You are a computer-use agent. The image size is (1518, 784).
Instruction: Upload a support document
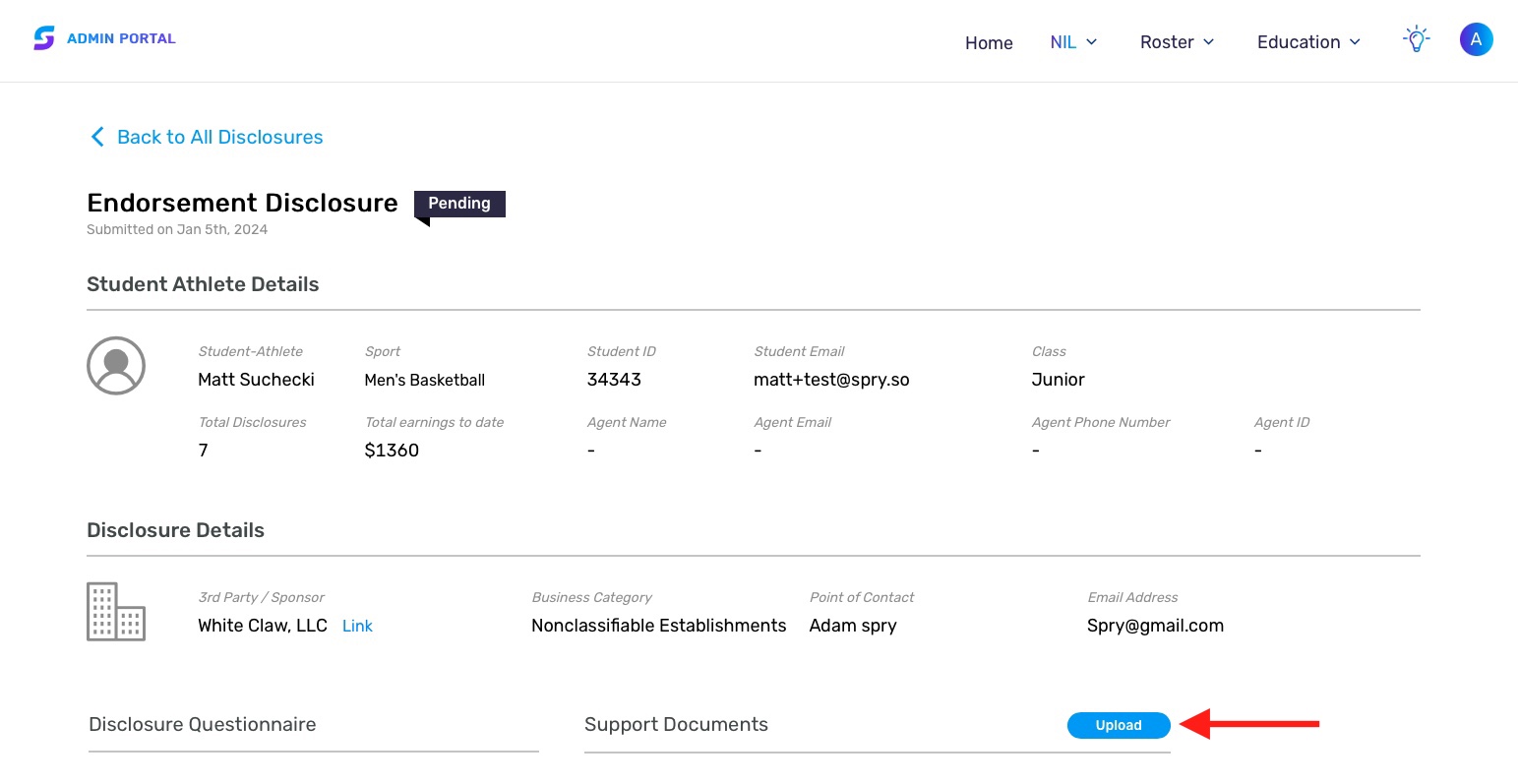[1119, 725]
